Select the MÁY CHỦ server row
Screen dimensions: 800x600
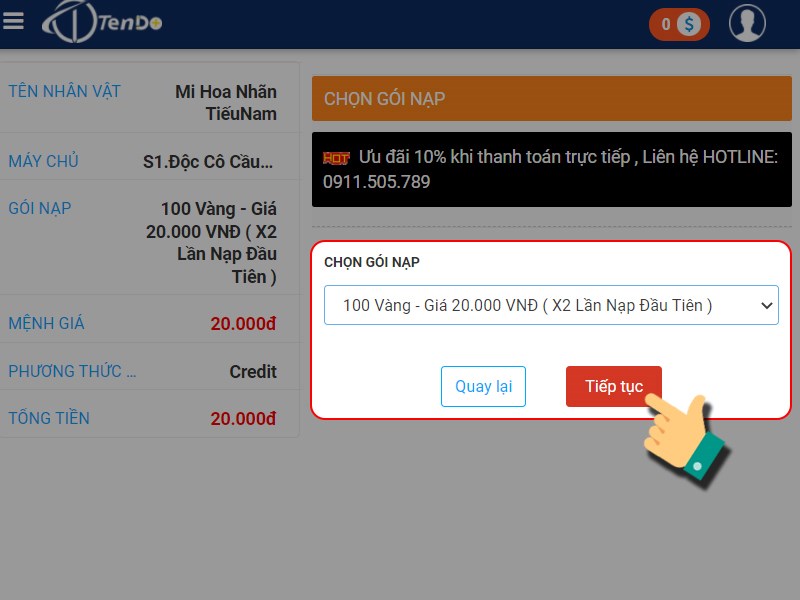click(x=149, y=161)
